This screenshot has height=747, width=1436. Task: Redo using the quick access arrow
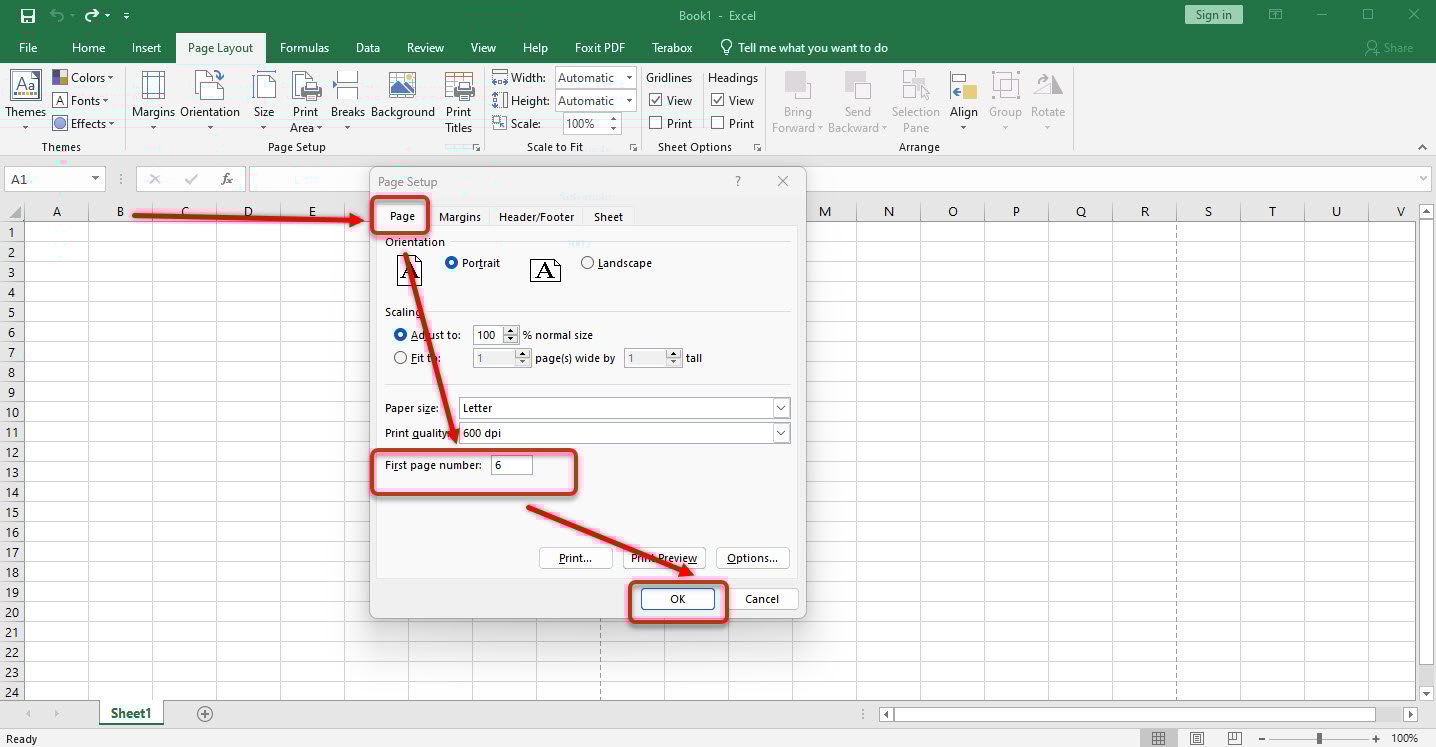(92, 16)
